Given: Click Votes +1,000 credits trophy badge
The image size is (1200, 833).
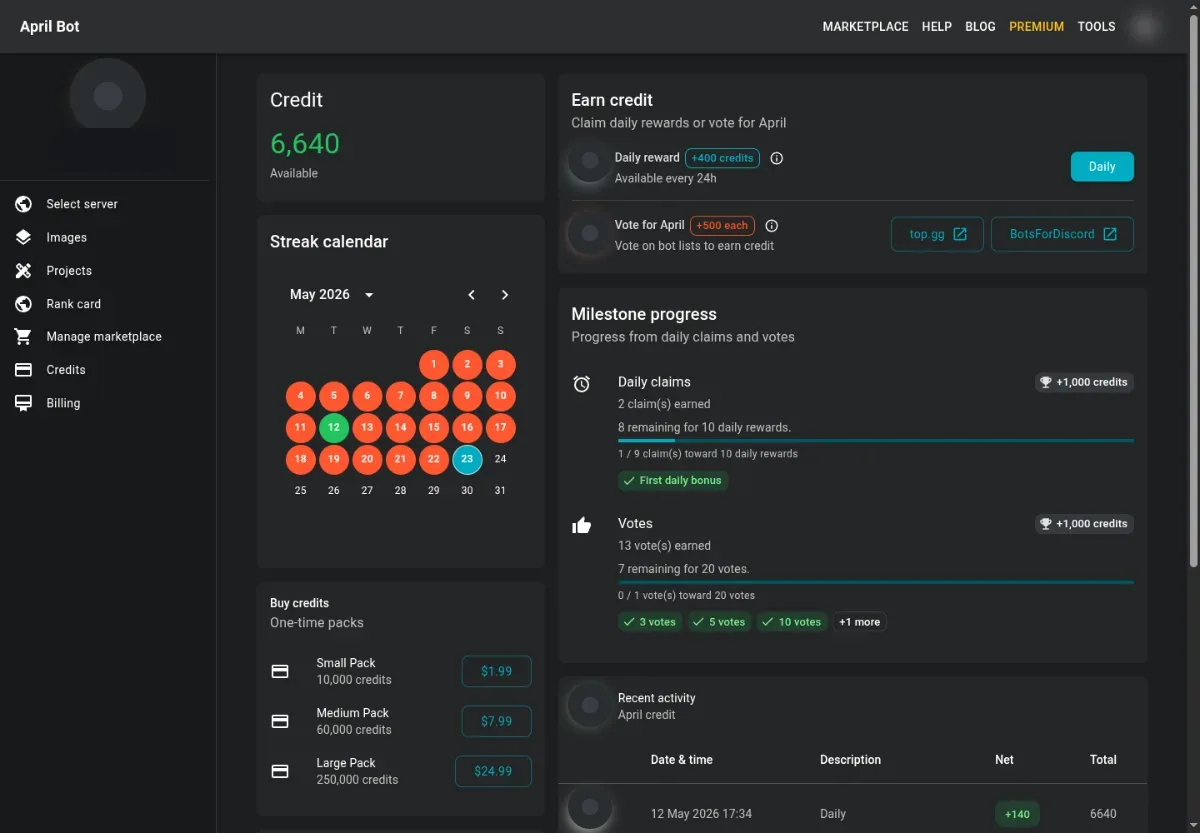Looking at the screenshot, I should tap(1084, 524).
